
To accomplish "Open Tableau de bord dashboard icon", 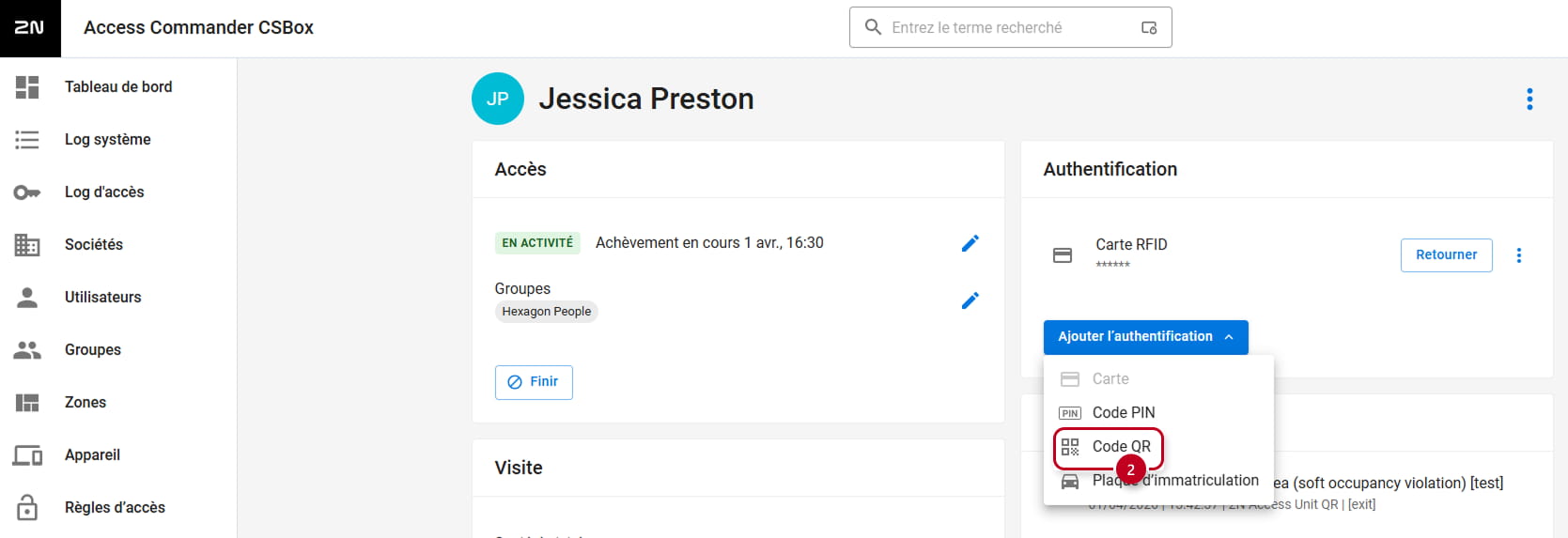I will (x=27, y=87).
